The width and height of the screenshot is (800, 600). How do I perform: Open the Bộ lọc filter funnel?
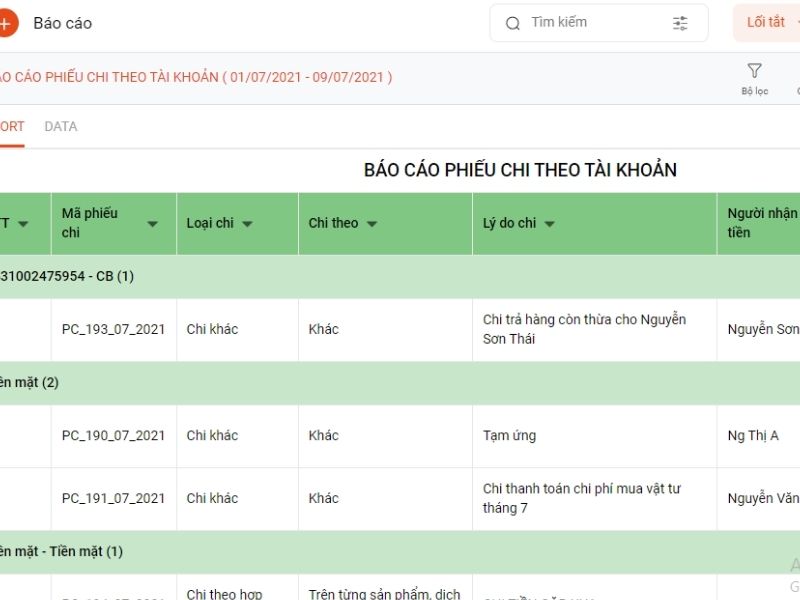(755, 78)
